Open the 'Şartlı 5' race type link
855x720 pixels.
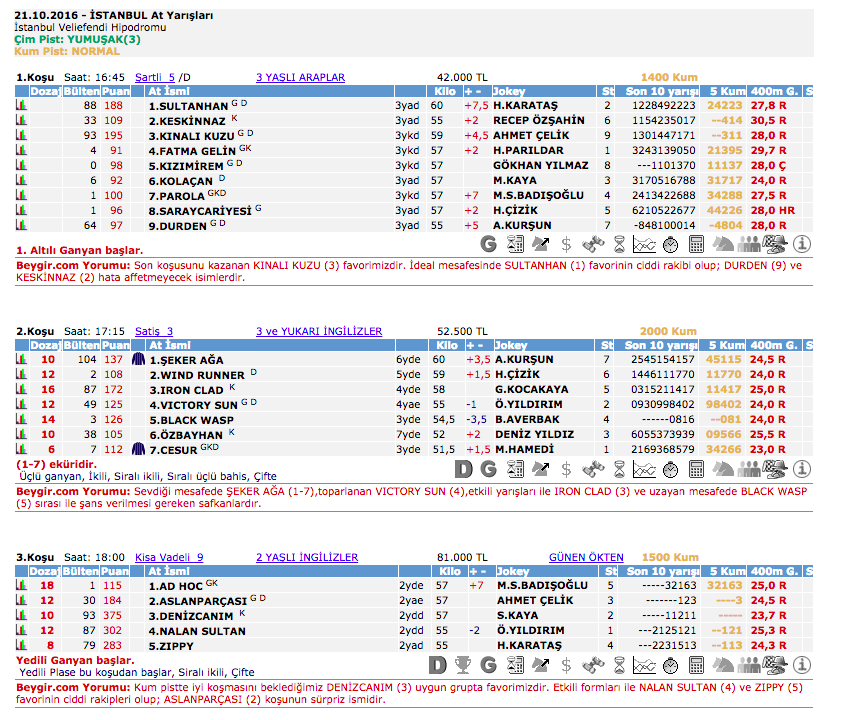[154, 77]
